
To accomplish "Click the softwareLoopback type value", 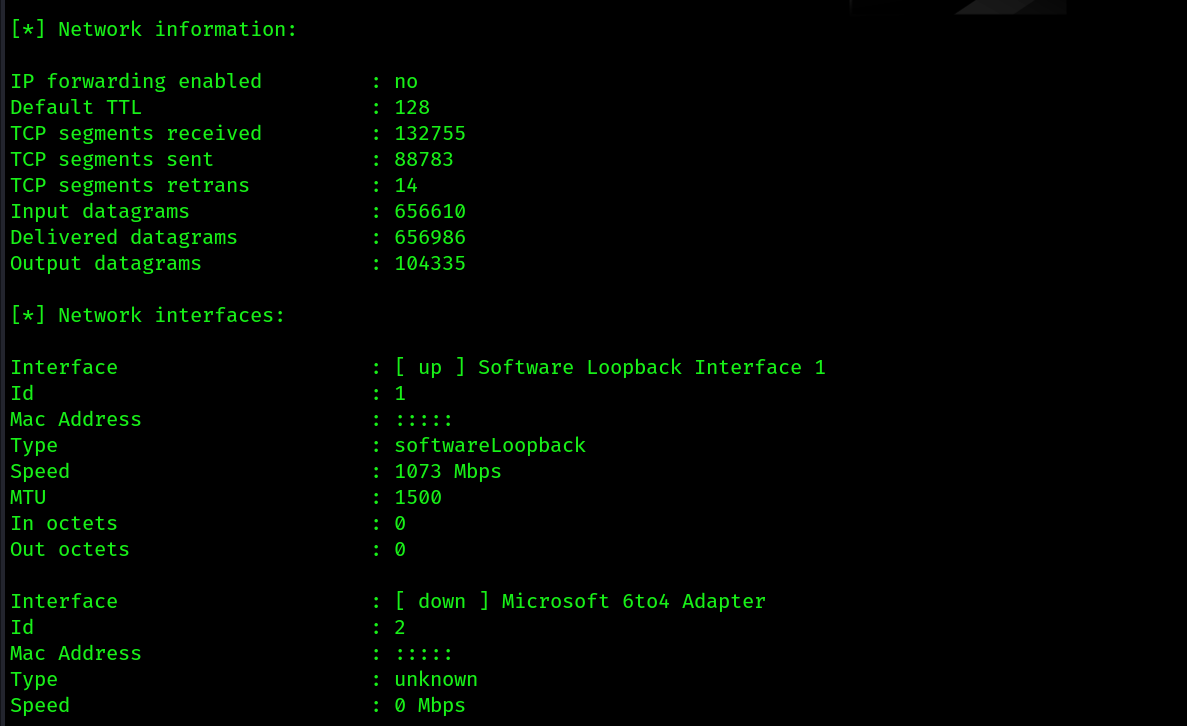I will tap(490, 445).
